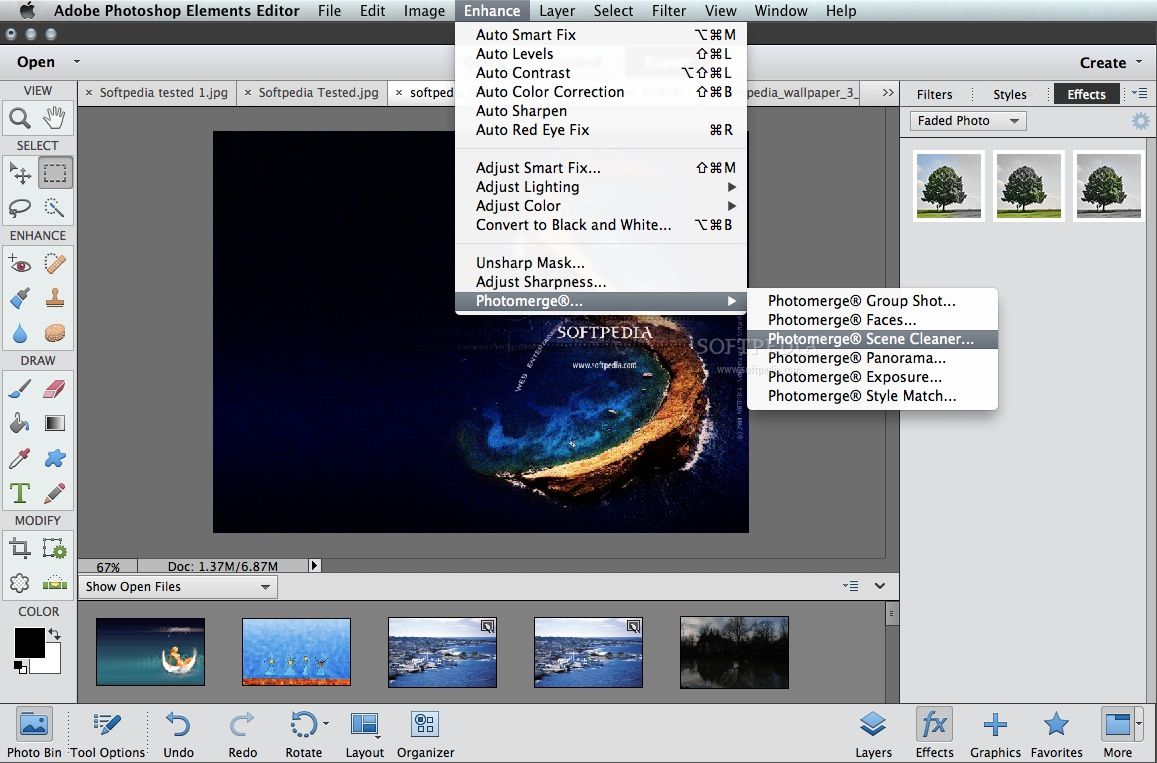Viewport: 1157px width, 763px height.
Task: Expand the Adjust Lighting submenu
Action: click(601, 187)
